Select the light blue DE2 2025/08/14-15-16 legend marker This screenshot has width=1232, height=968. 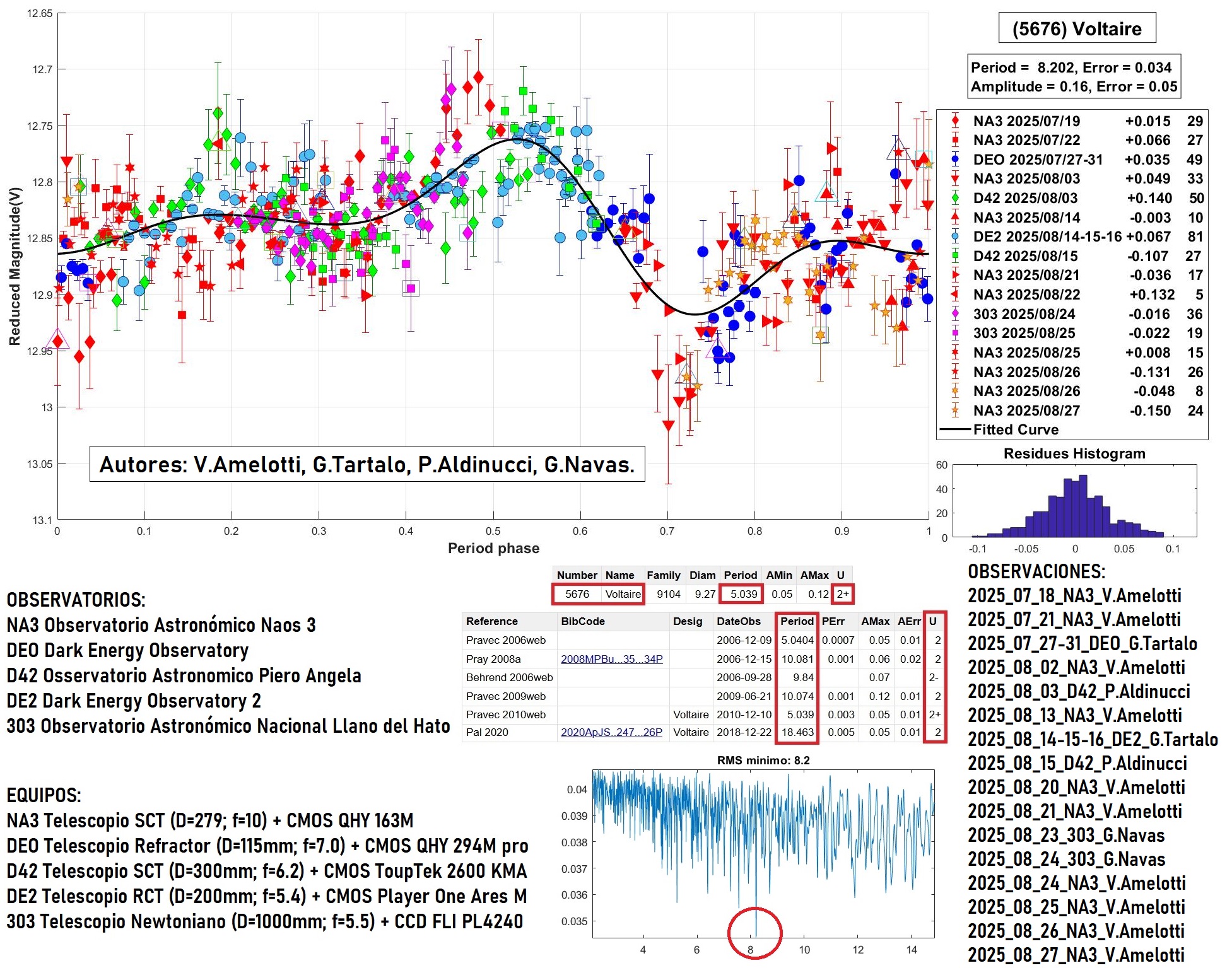955,236
